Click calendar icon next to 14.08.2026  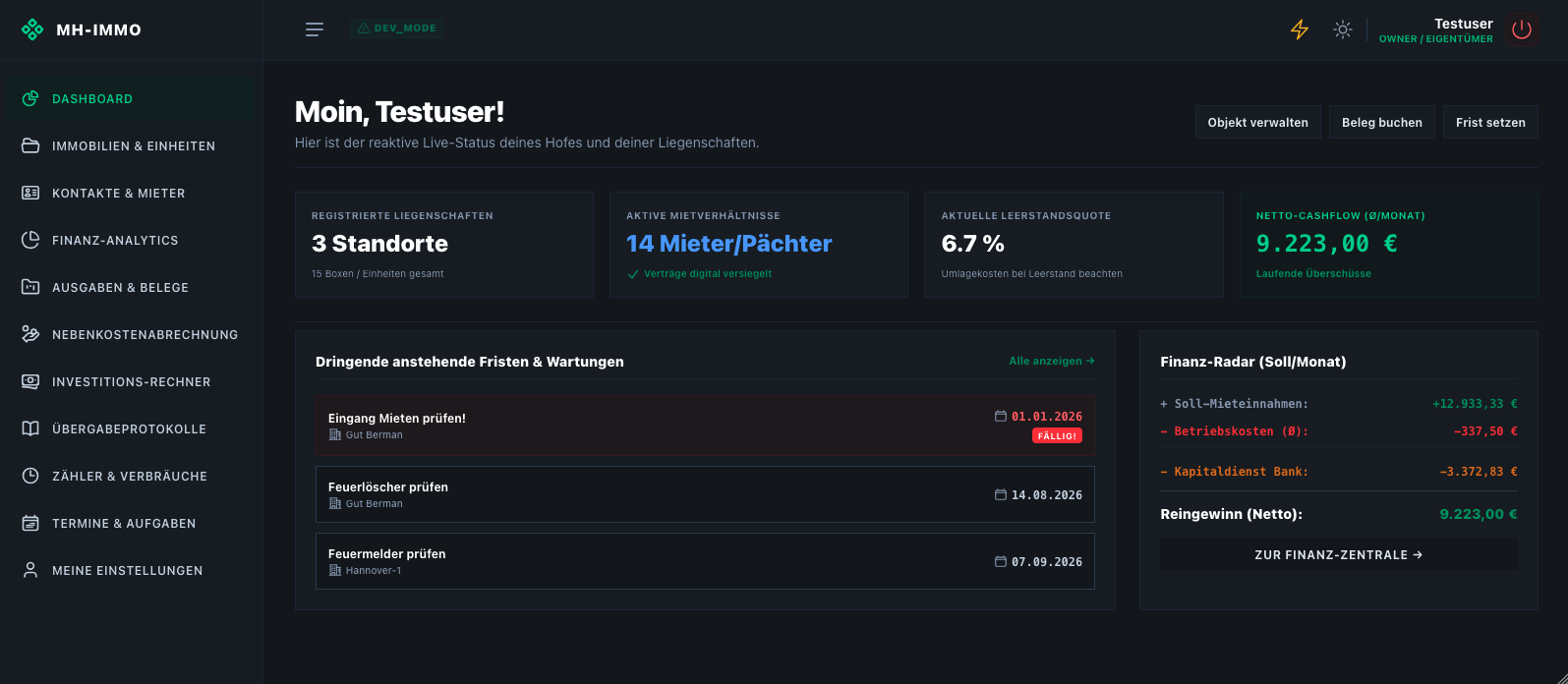[1001, 494]
